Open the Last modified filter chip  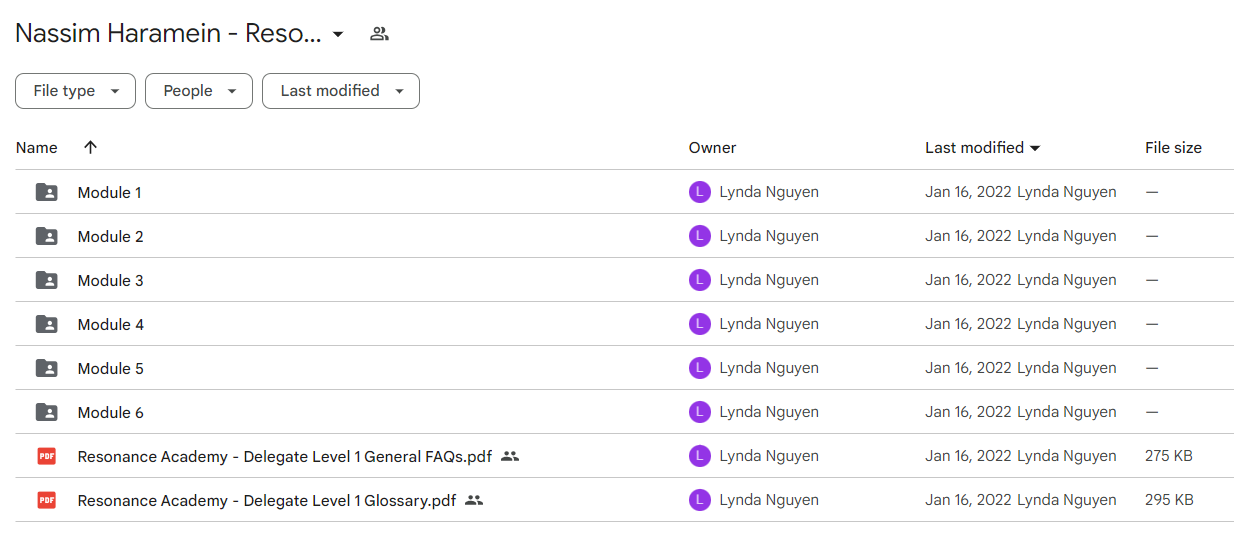point(341,91)
